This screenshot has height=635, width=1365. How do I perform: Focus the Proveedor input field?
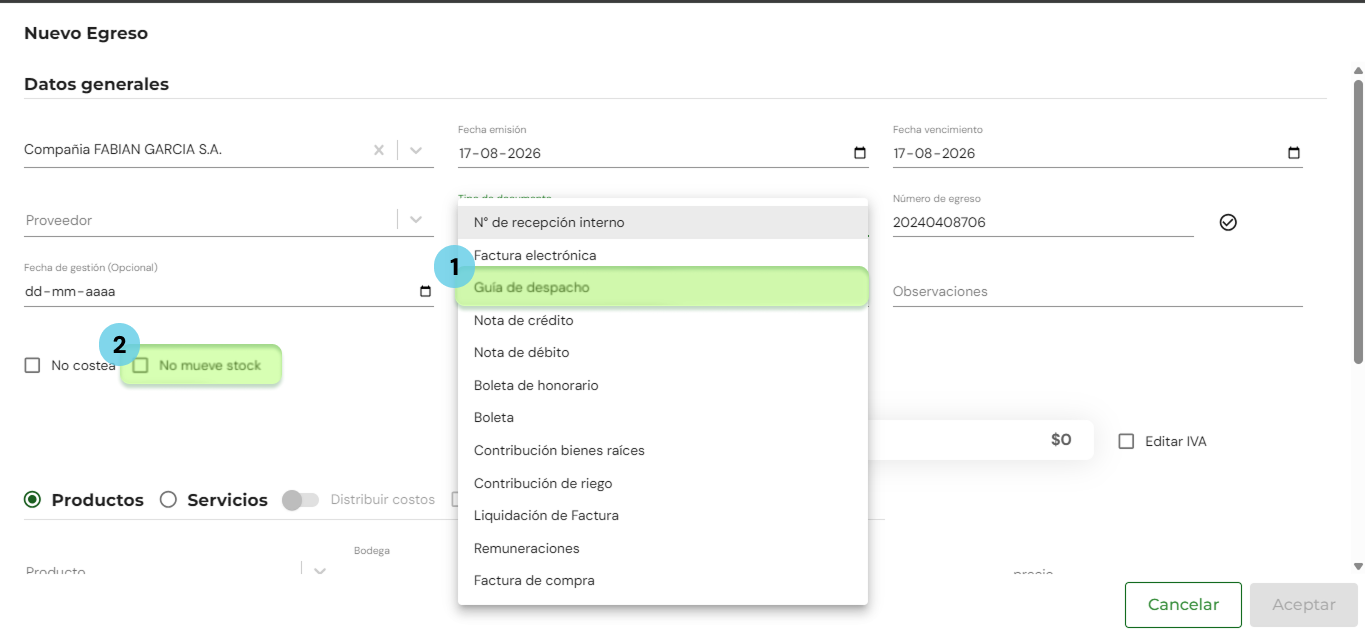tap(210, 220)
